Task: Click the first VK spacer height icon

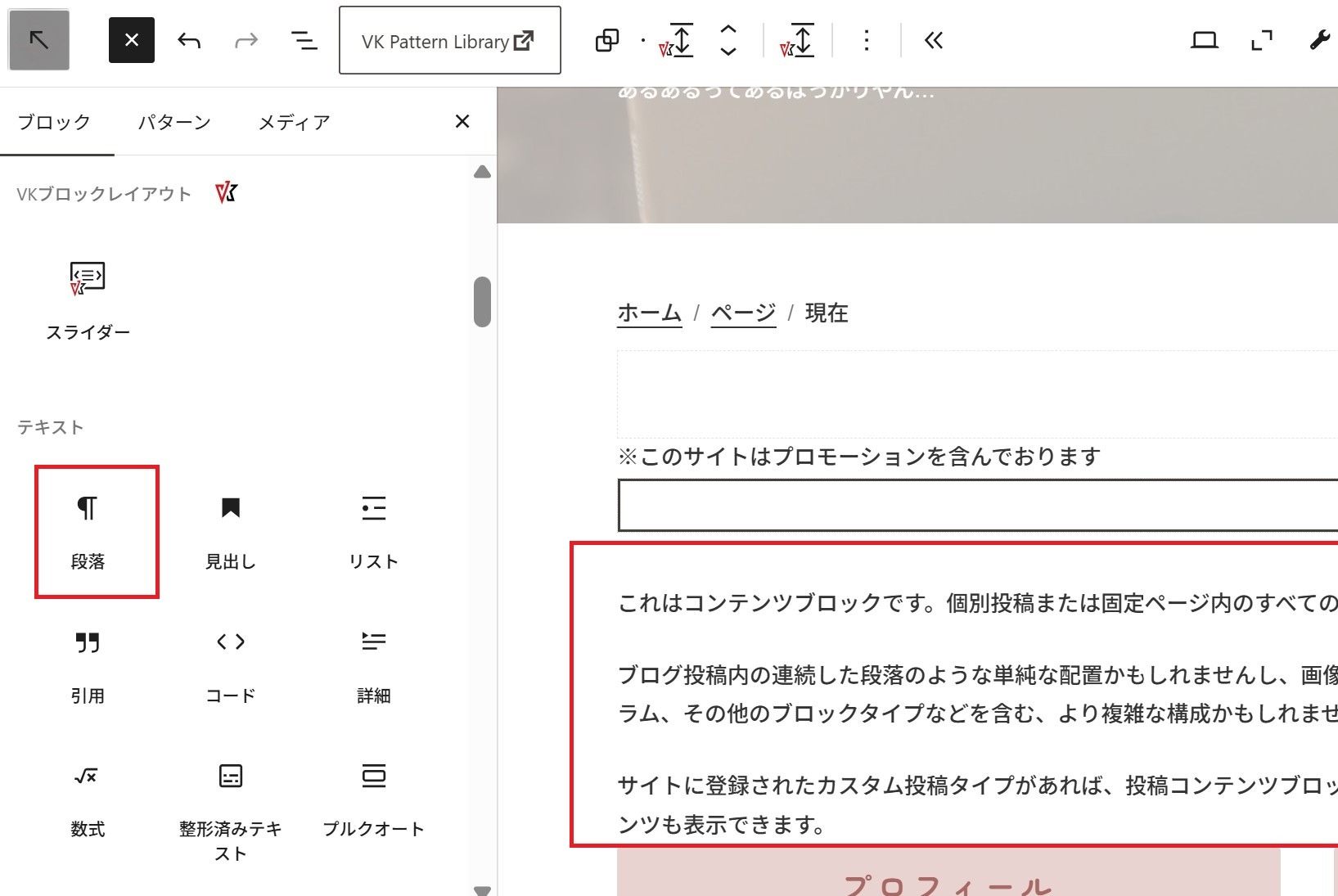Action: (677, 40)
